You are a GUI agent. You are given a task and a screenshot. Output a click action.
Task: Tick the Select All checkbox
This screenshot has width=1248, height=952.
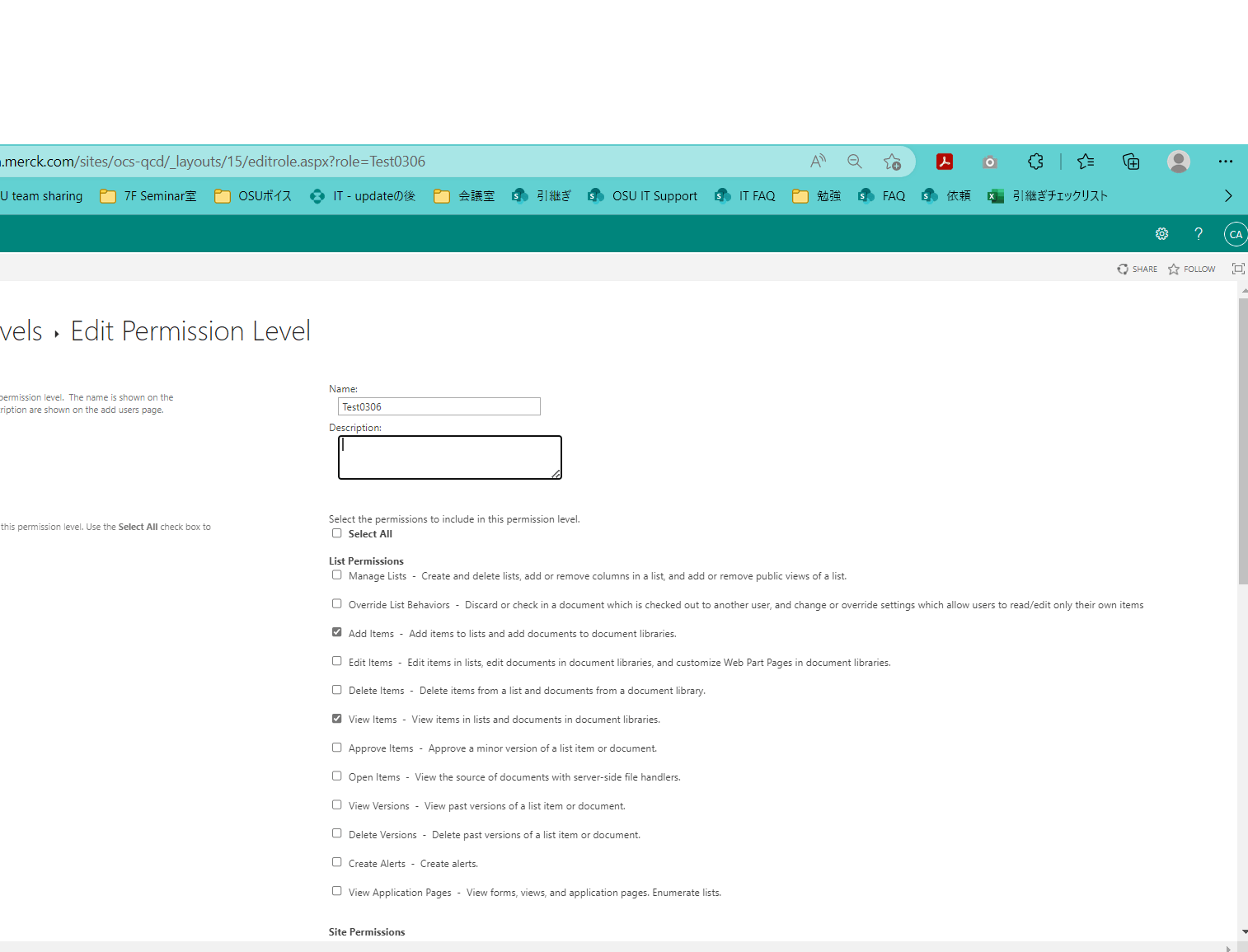pos(336,533)
